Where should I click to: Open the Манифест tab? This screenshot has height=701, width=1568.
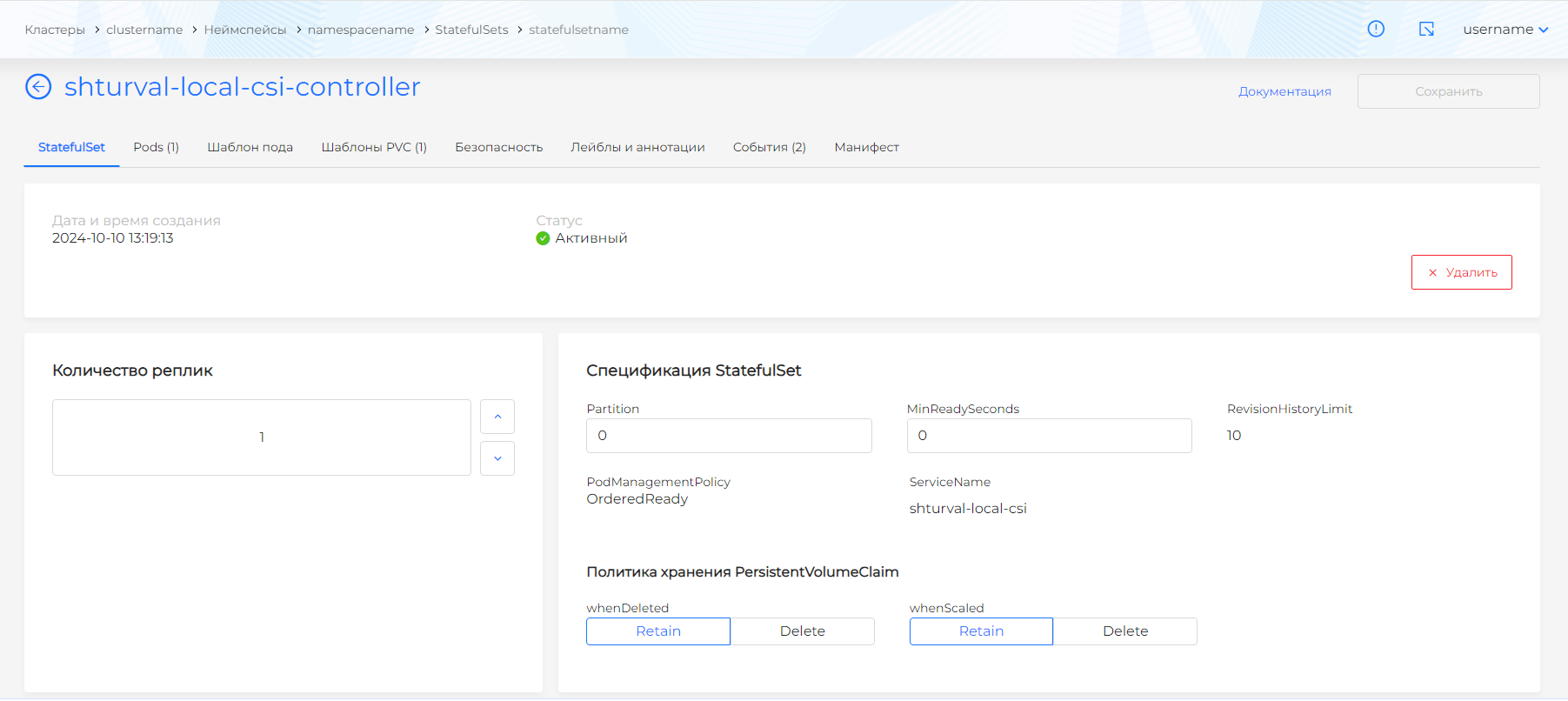point(866,147)
